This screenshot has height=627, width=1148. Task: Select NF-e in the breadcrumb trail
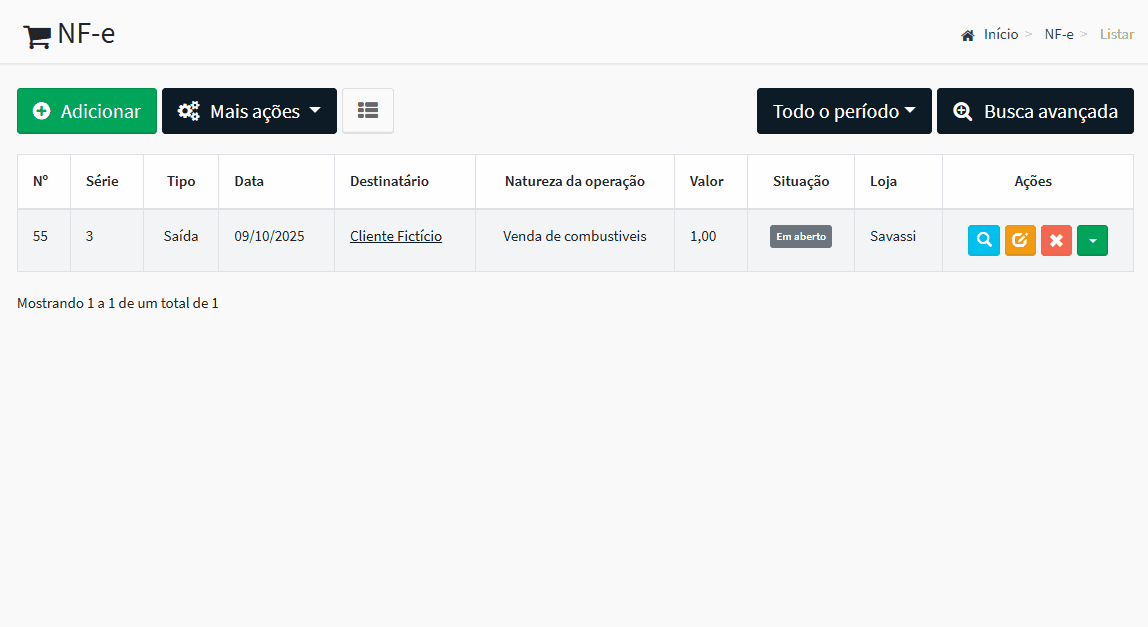[x=1058, y=33]
